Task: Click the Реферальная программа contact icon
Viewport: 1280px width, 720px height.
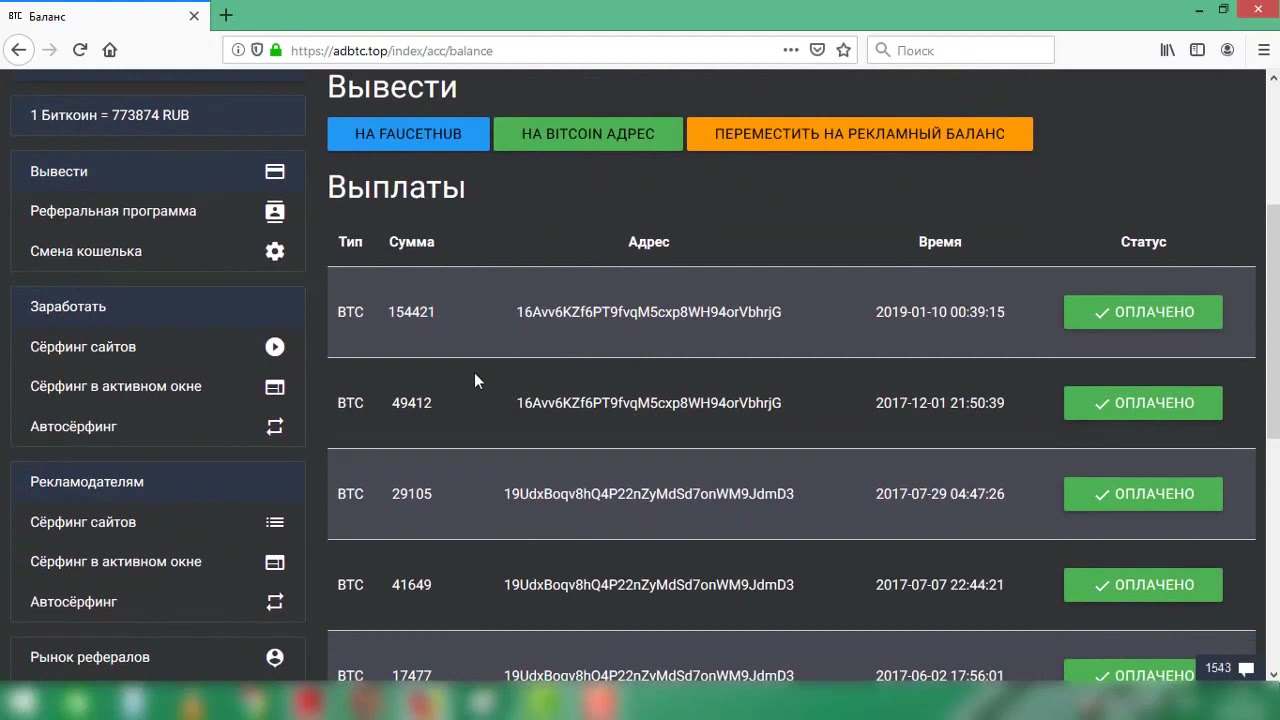Action: 275,211
